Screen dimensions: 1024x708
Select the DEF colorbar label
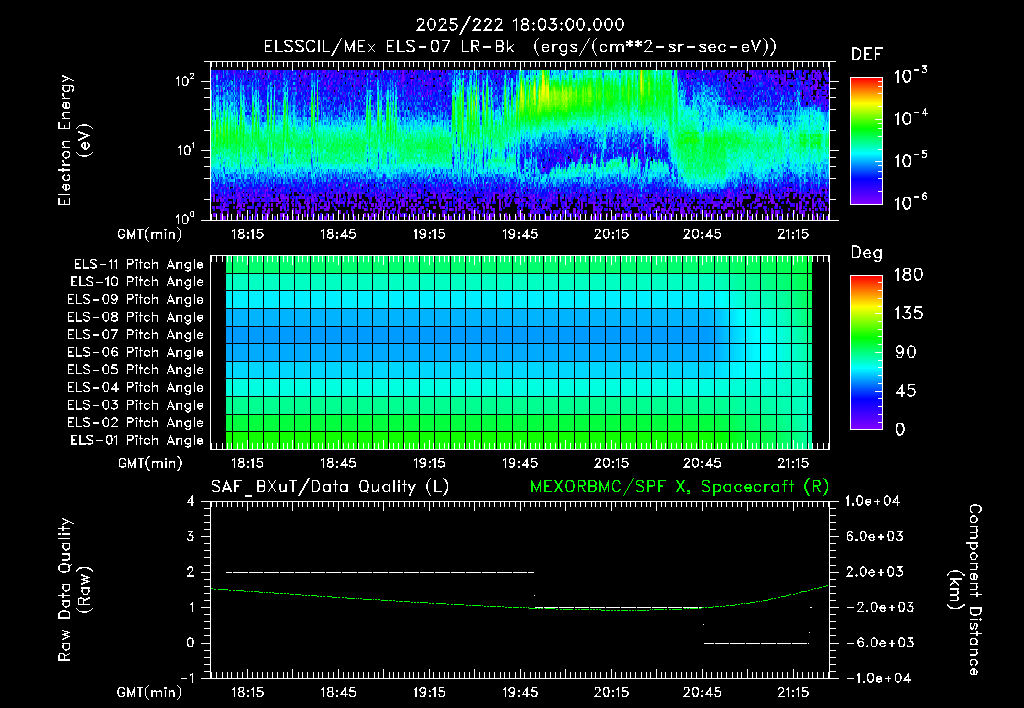click(x=866, y=54)
